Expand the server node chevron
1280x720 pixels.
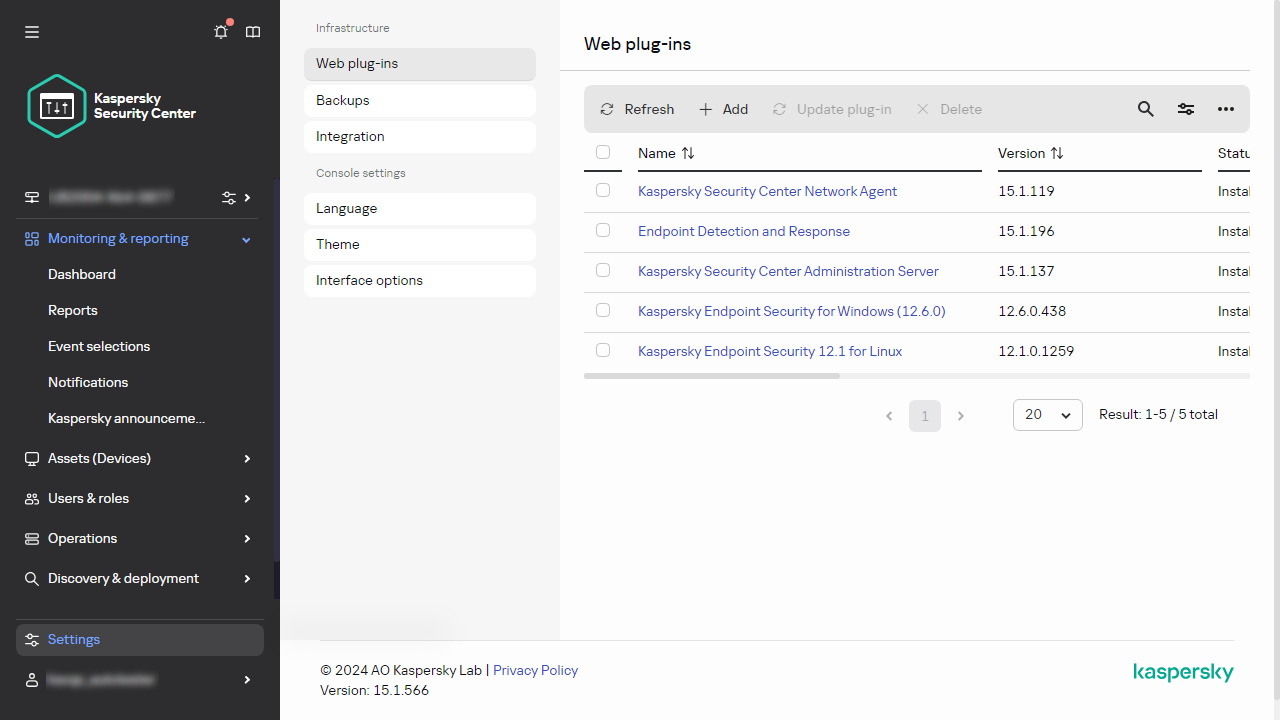coord(247,198)
